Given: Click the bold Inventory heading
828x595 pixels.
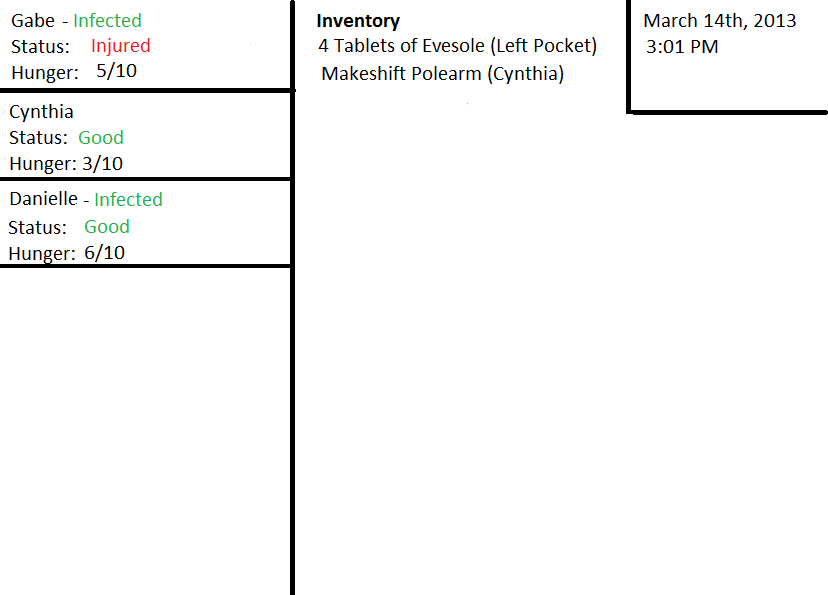Looking at the screenshot, I should pyautogui.click(x=358, y=21).
